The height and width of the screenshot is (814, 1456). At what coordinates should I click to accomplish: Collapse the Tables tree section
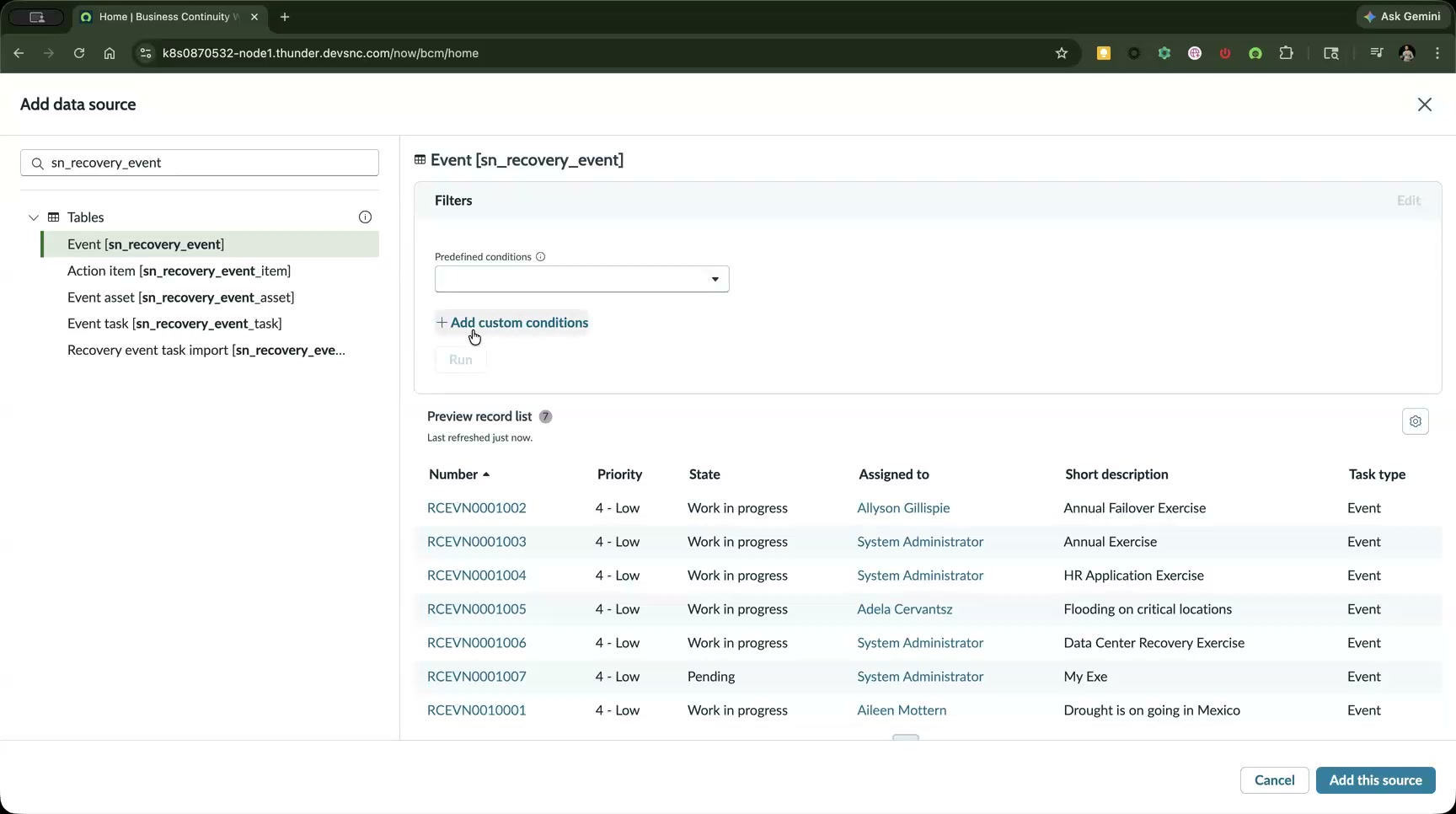coord(34,217)
